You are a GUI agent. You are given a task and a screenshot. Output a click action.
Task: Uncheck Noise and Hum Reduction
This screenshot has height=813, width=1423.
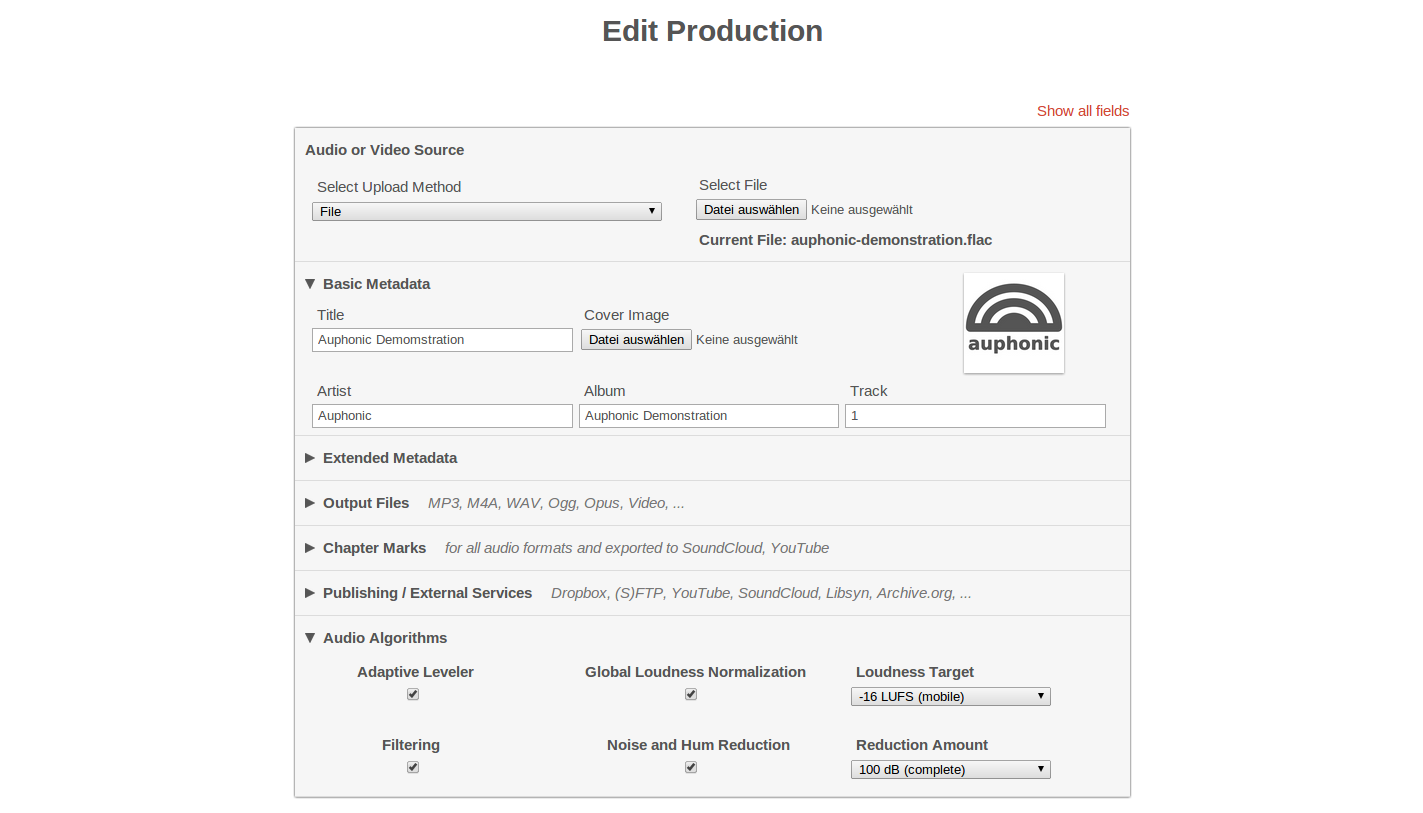(690, 767)
